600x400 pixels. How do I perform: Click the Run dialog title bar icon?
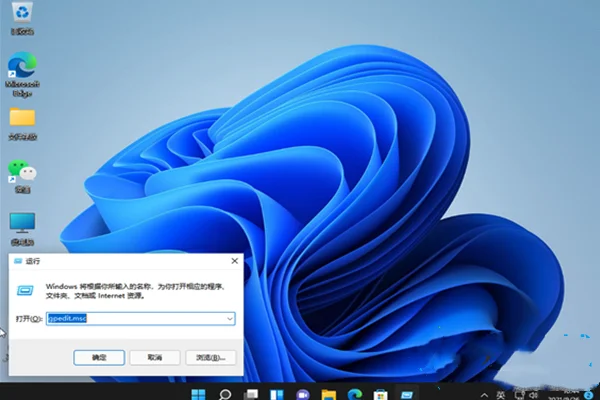click(x=18, y=261)
